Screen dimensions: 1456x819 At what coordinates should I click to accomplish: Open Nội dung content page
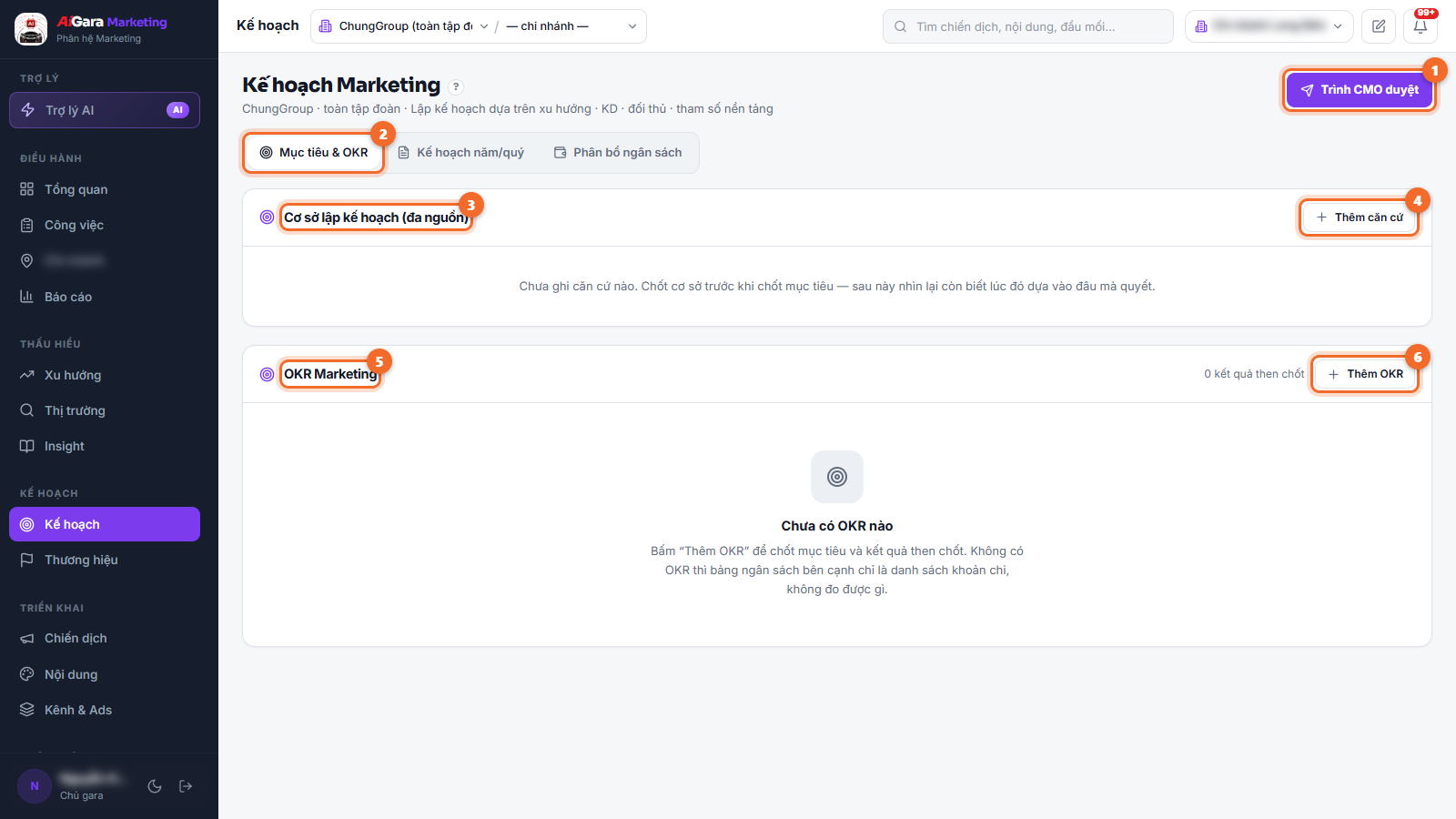pyautogui.click(x=105, y=674)
